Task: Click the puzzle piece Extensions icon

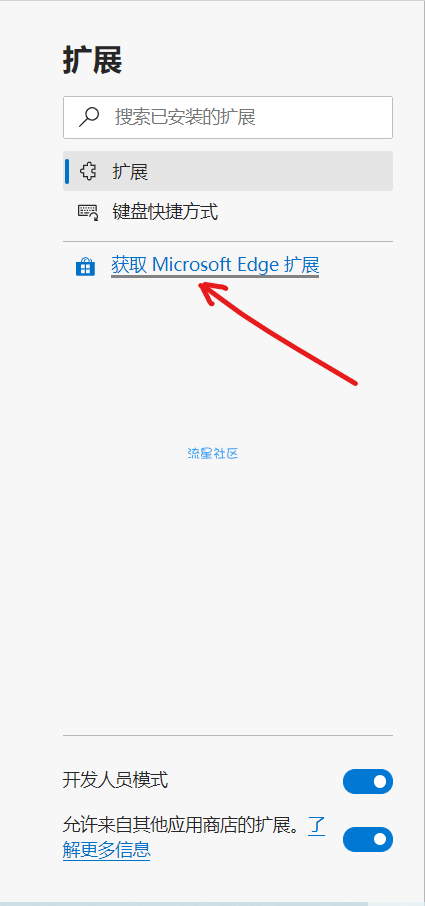Action: [x=88, y=172]
